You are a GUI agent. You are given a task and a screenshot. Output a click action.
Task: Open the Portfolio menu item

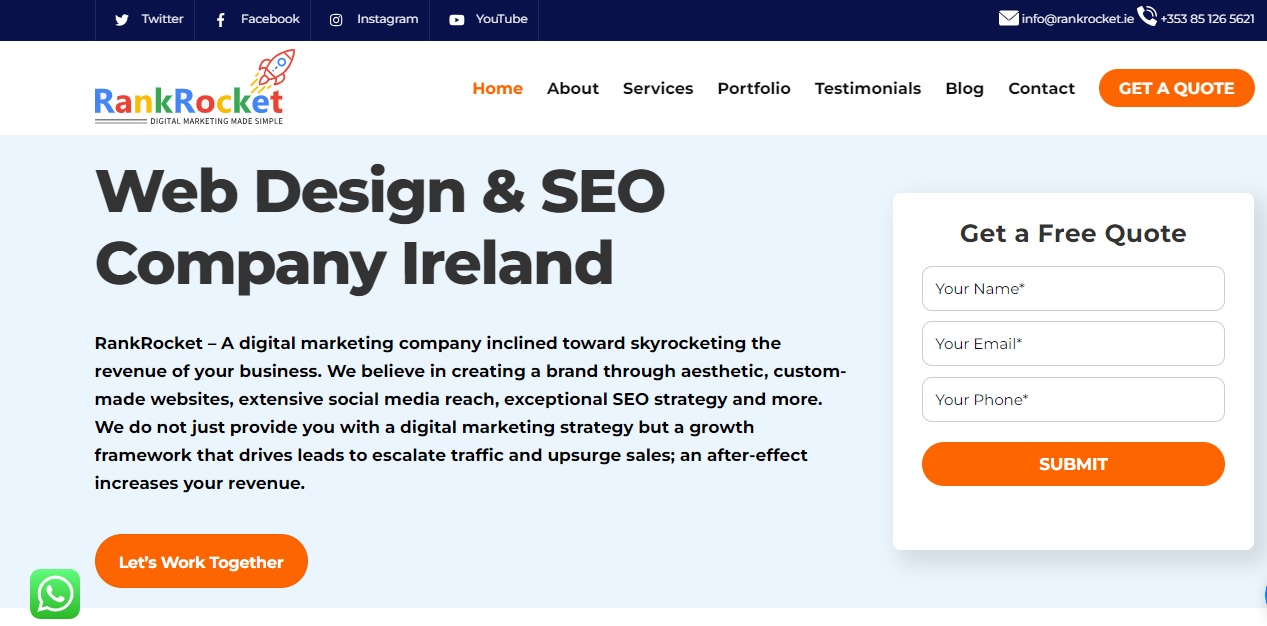tap(754, 88)
